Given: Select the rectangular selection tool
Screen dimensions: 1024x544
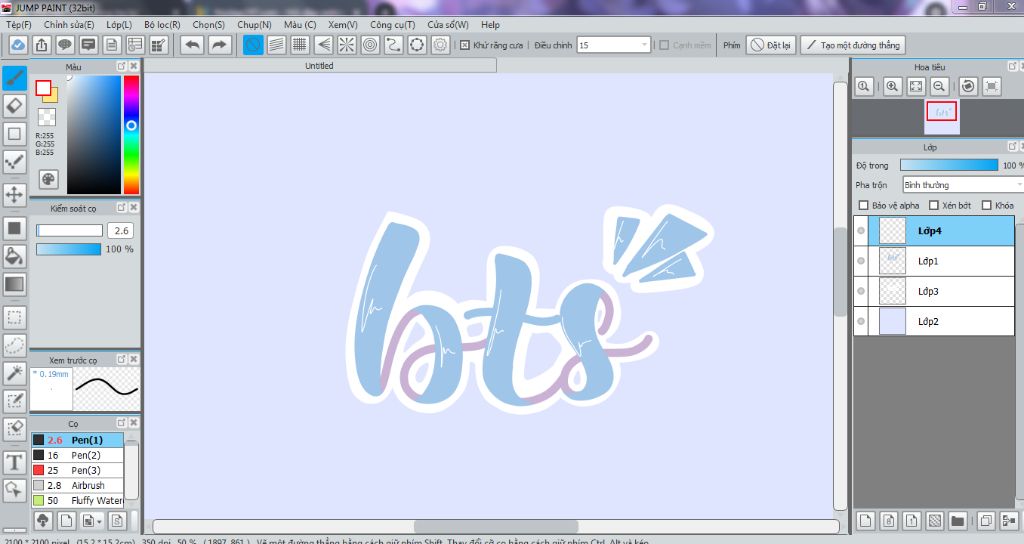Looking at the screenshot, I should tap(14, 318).
